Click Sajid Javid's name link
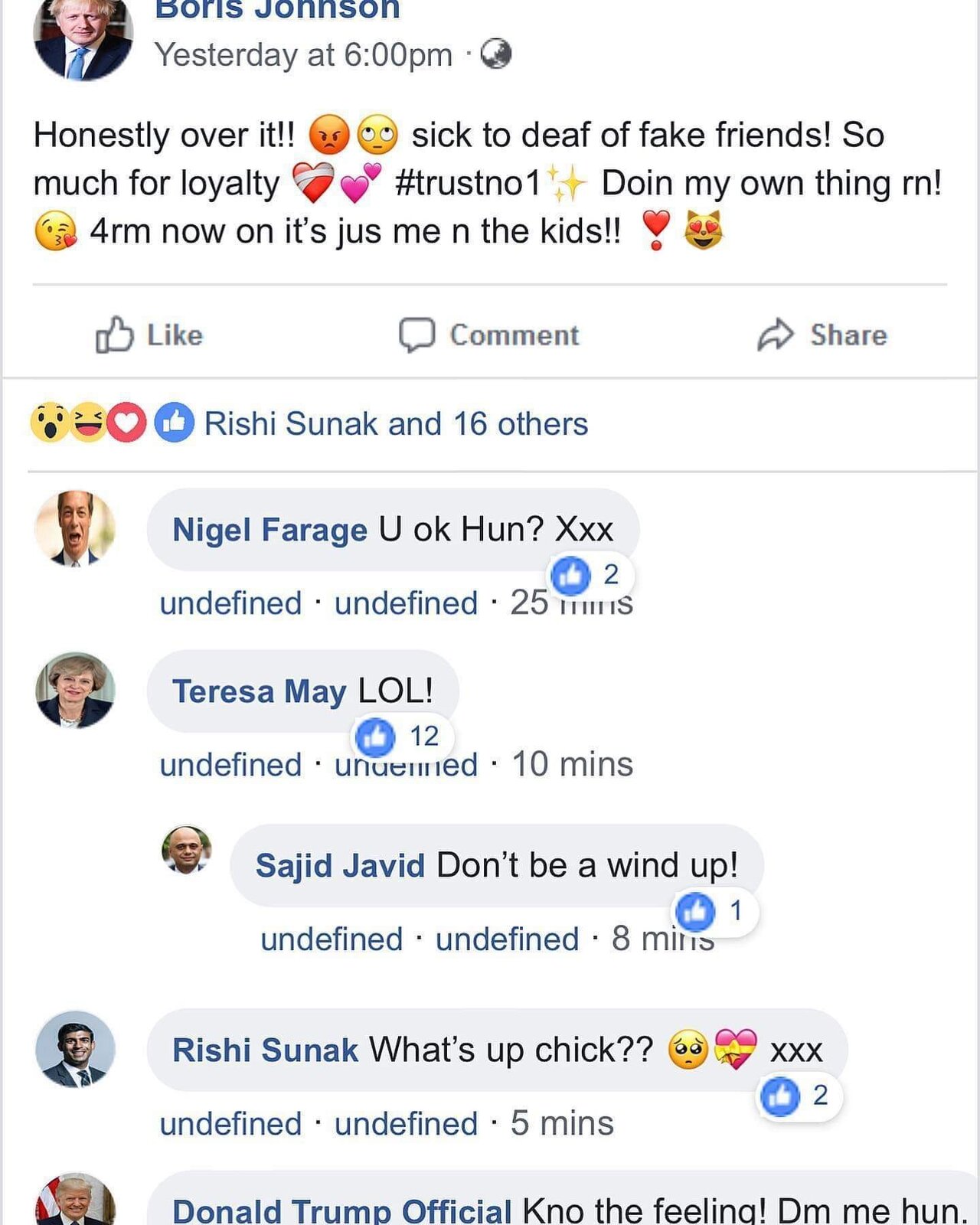The width and height of the screenshot is (980, 1225). tap(340, 866)
